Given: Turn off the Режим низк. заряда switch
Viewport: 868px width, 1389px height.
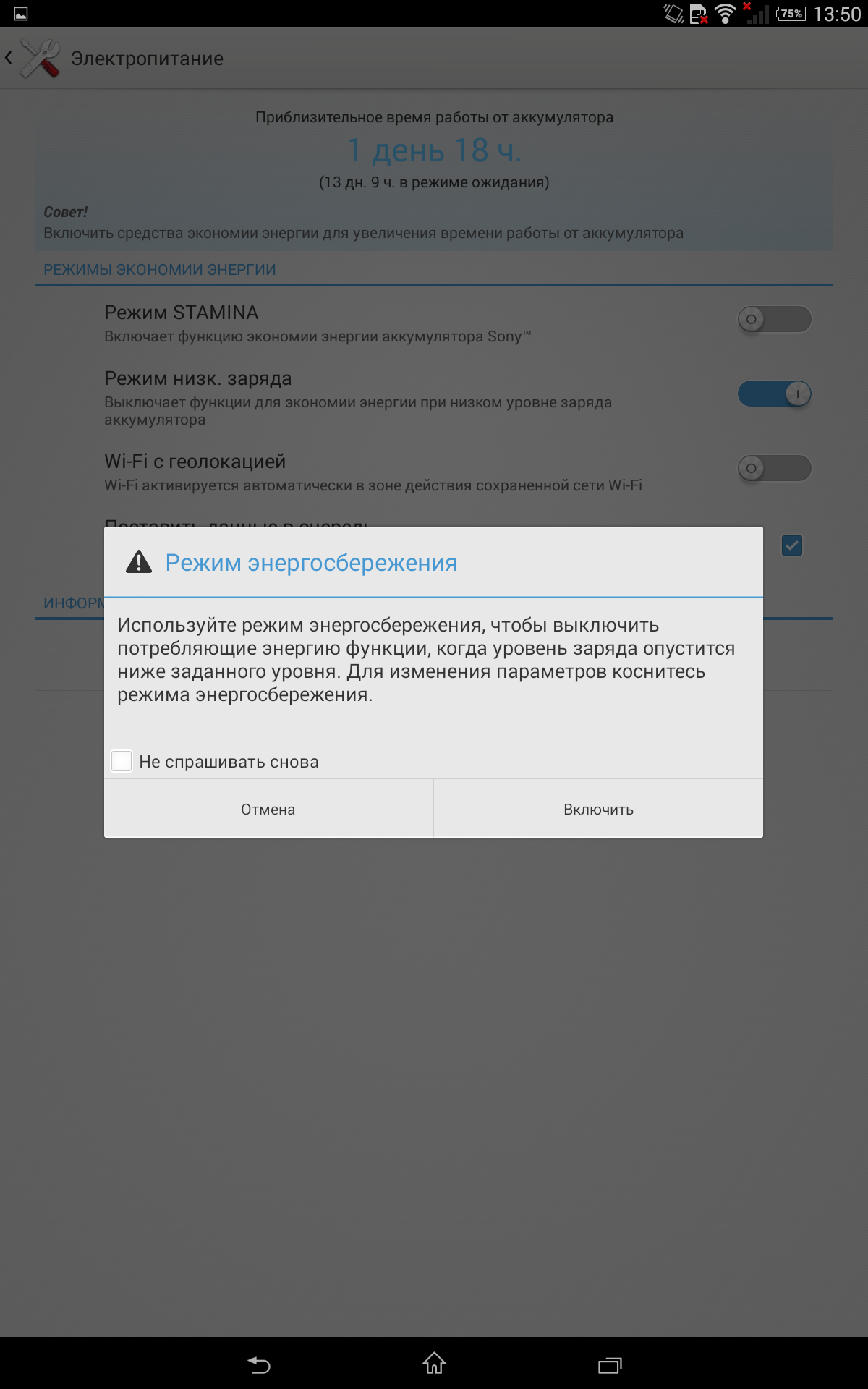Looking at the screenshot, I should tap(775, 394).
